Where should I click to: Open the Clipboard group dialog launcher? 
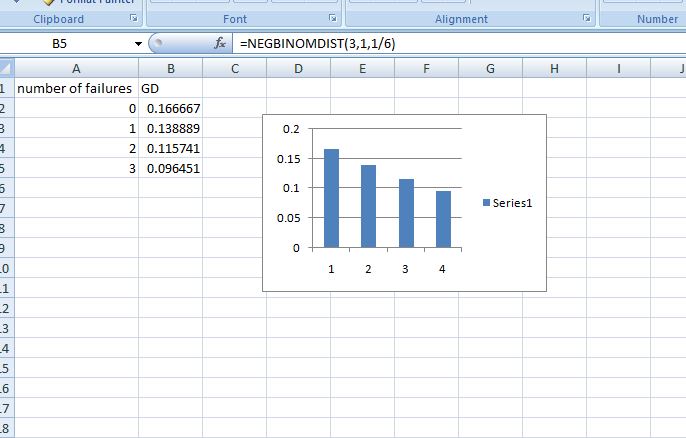135,19
